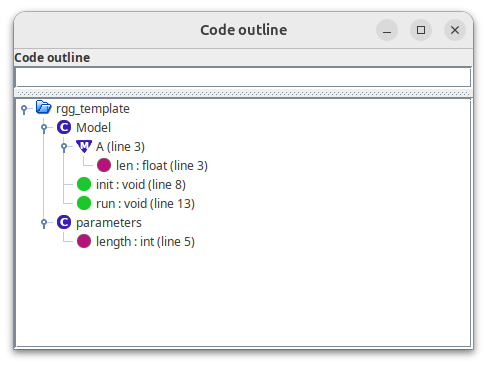
Task: Select length : int (line 5)
Action: (145, 242)
